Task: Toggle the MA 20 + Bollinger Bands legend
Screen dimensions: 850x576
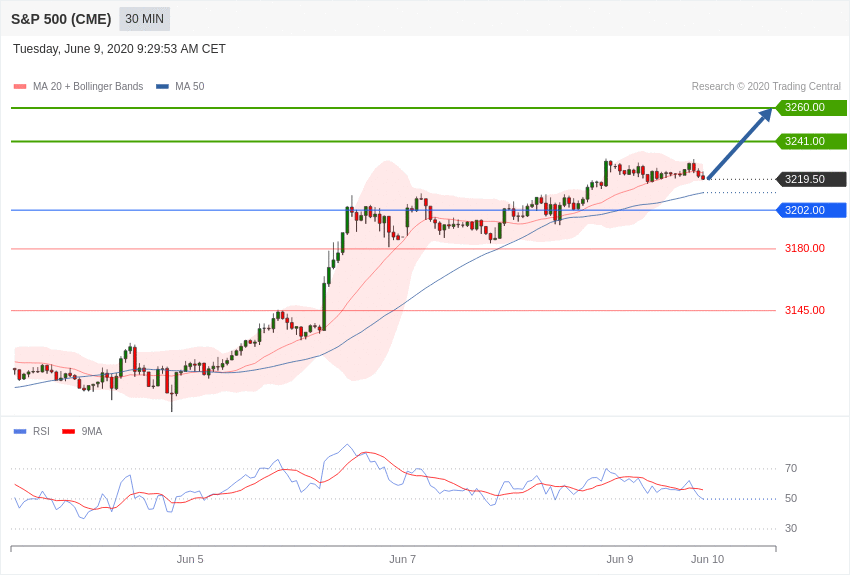Action: coord(88,87)
